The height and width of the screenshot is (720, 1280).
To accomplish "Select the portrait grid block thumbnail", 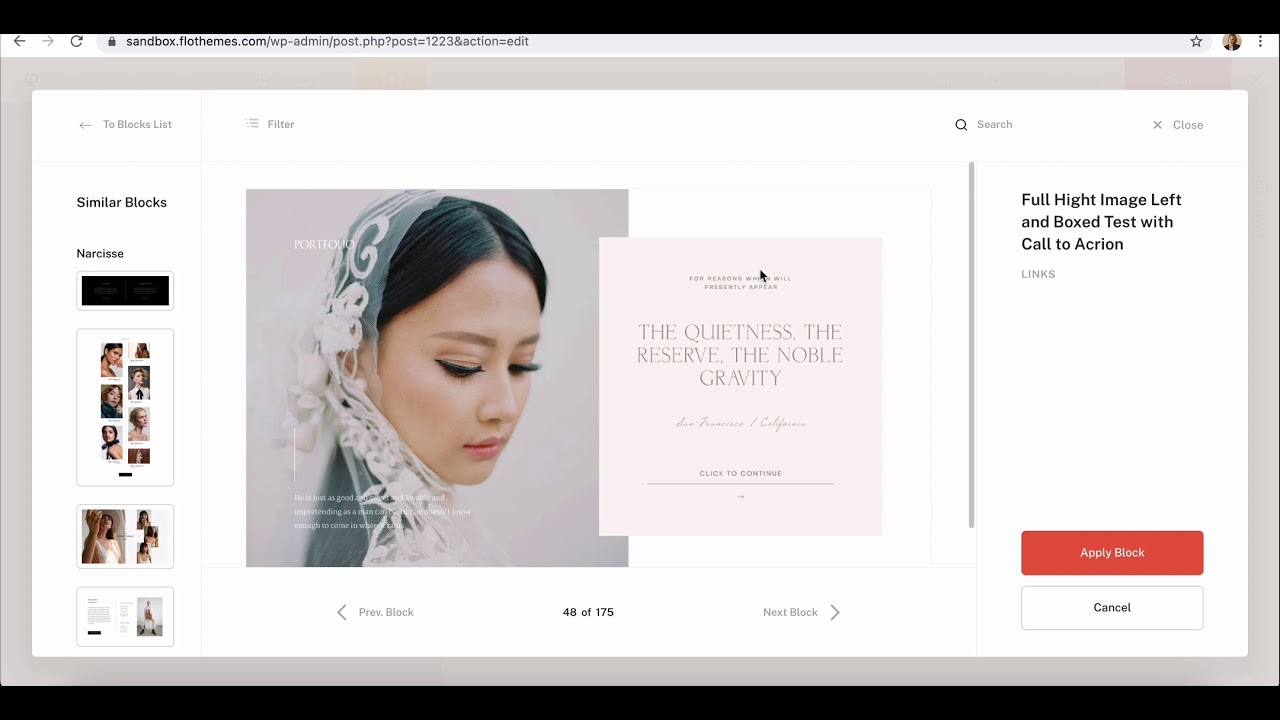I will point(125,407).
